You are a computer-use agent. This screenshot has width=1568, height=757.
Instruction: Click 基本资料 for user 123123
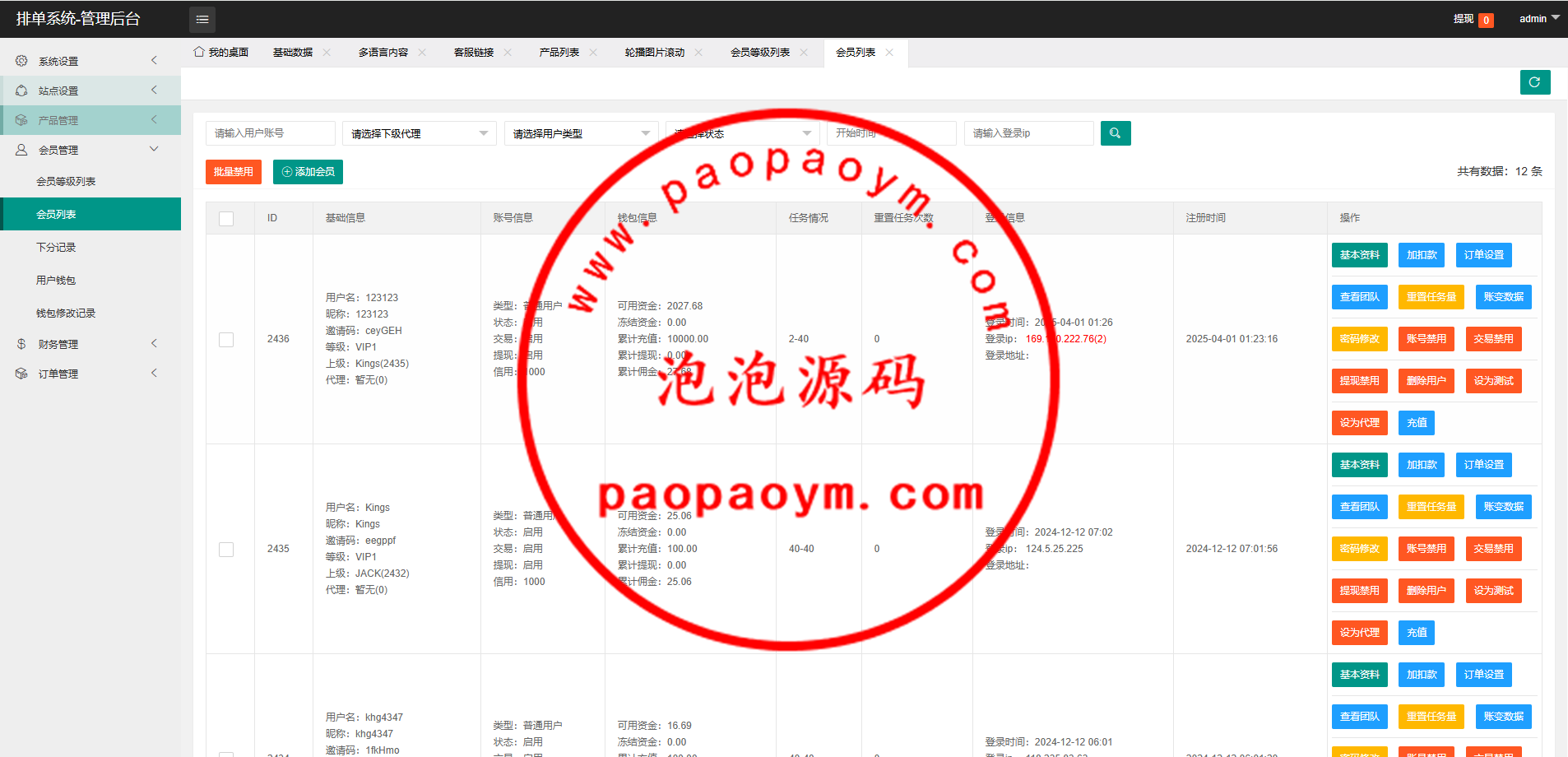(x=1360, y=255)
